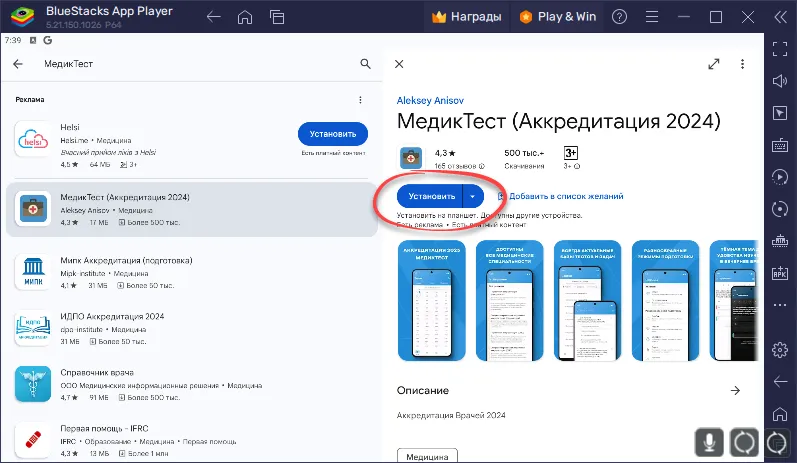Image resolution: width=797 pixels, height=463 pixels.
Task: Open second app screenshot thumbnail
Action: pos(509,300)
